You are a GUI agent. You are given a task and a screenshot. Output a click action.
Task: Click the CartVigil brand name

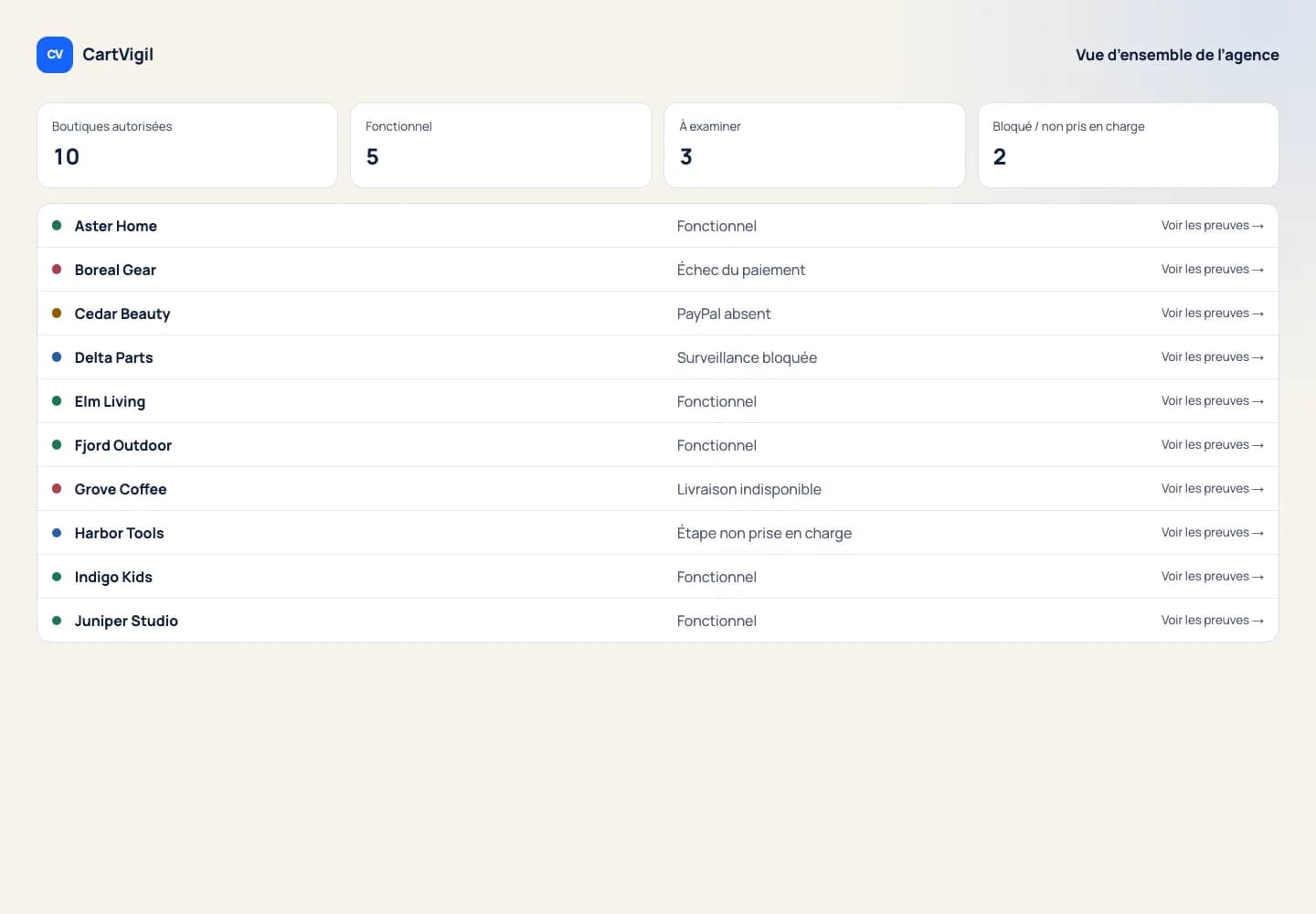pyautogui.click(x=118, y=55)
